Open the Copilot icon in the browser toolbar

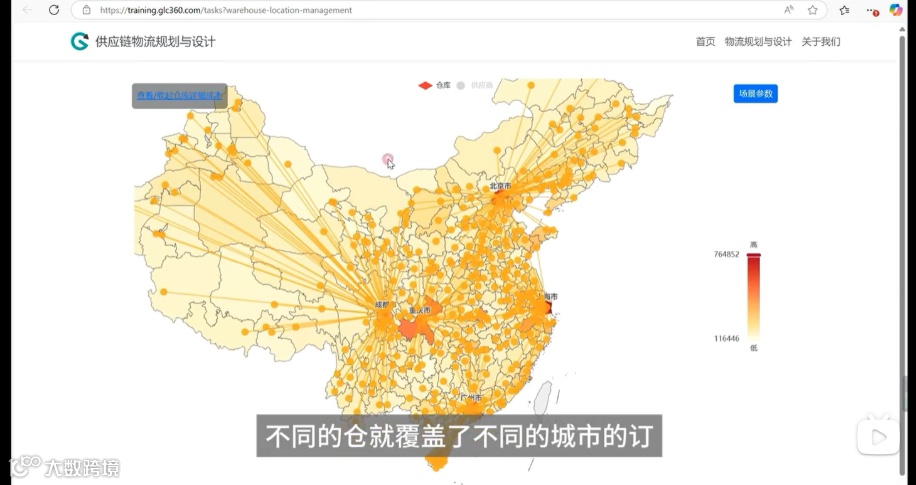pyautogui.click(x=896, y=10)
